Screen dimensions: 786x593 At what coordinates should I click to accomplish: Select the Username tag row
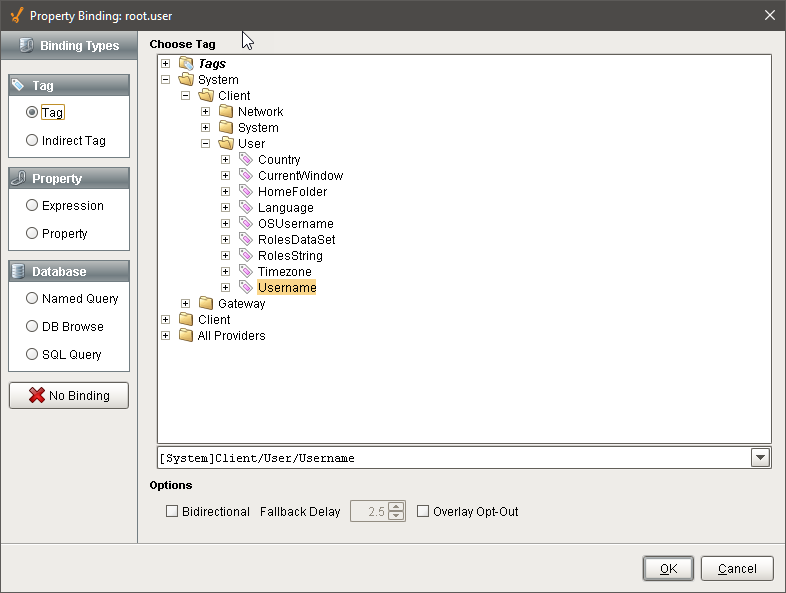coord(287,288)
